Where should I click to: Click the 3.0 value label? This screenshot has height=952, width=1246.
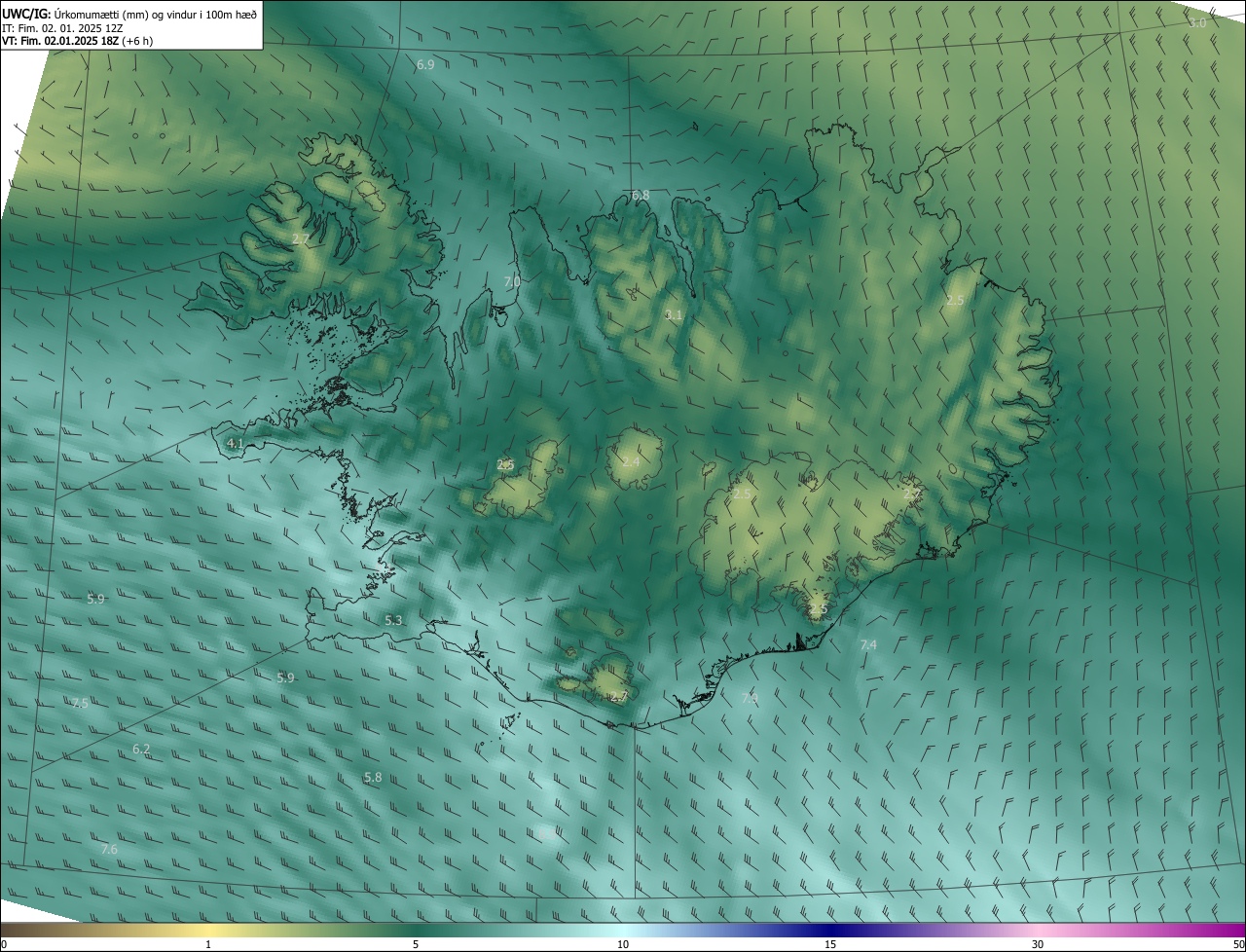click(x=1197, y=22)
